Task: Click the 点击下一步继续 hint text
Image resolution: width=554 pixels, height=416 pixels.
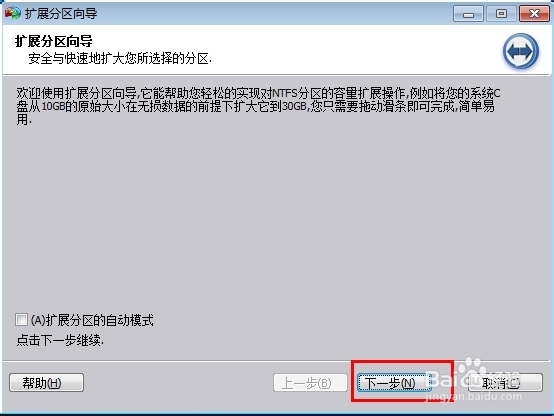Action: click(60, 340)
